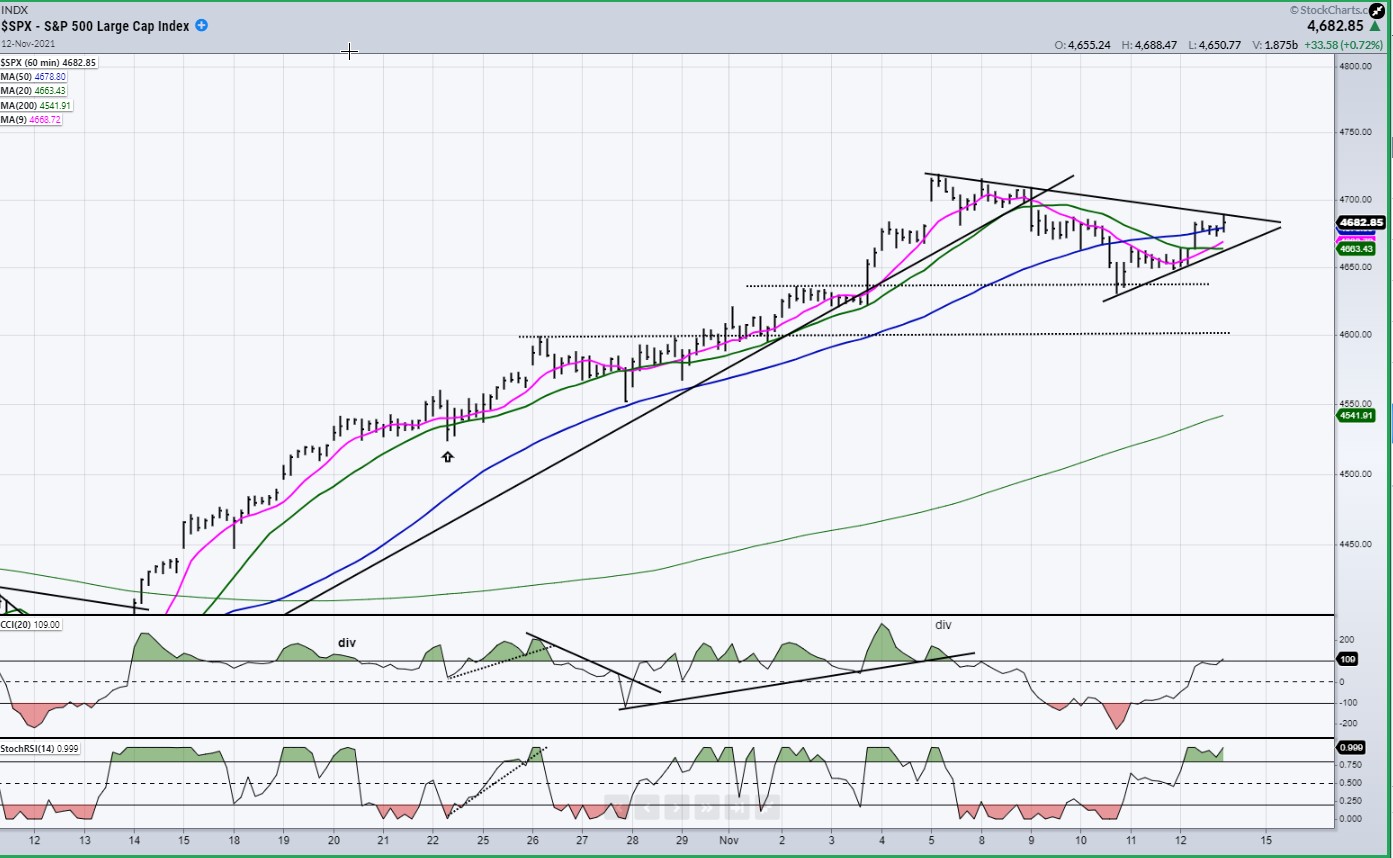The width and height of the screenshot is (1393, 858).
Task: Open the $SPX (60 min) legend label
Action: [49, 62]
